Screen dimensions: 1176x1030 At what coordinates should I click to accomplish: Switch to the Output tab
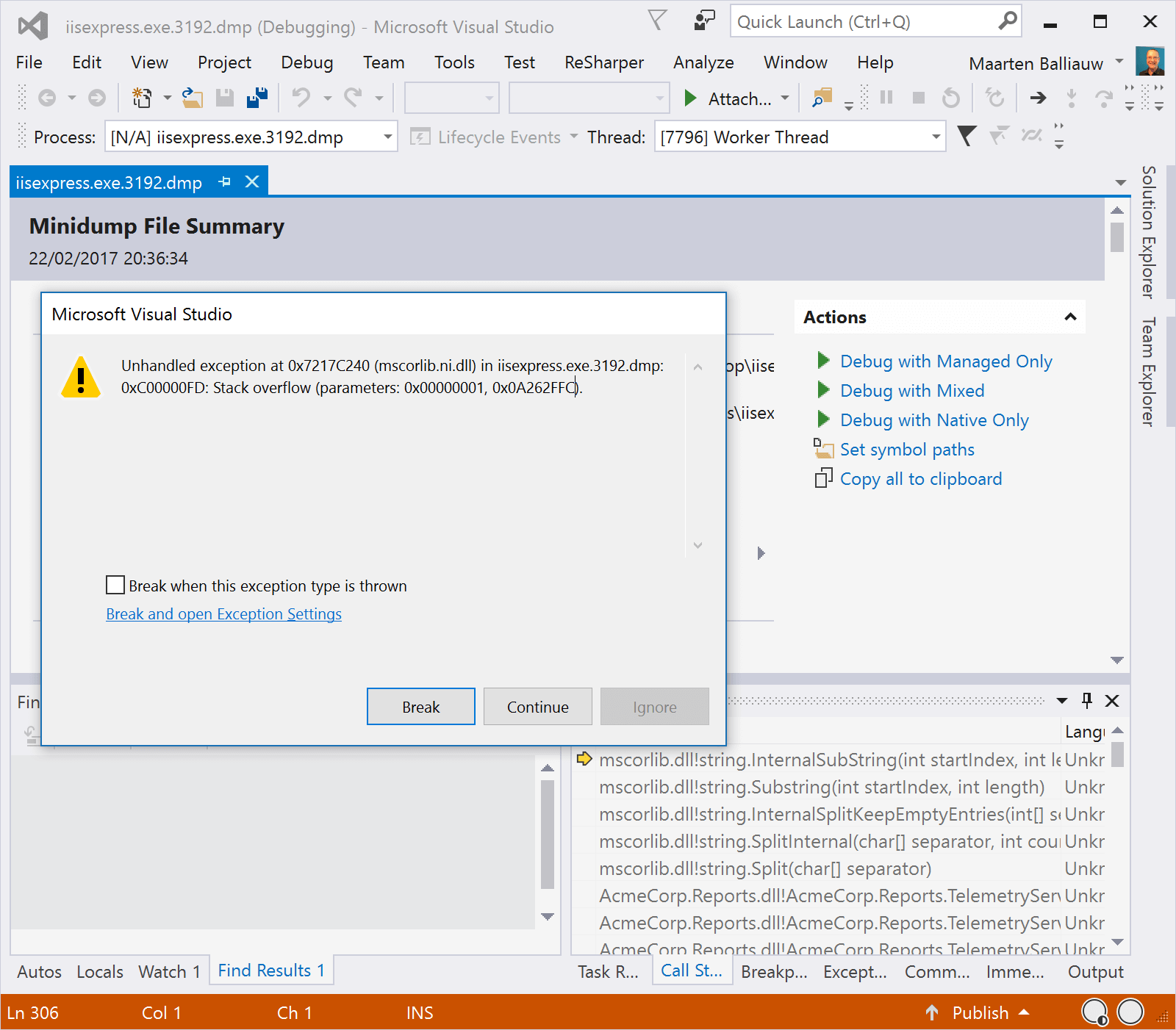(1095, 971)
